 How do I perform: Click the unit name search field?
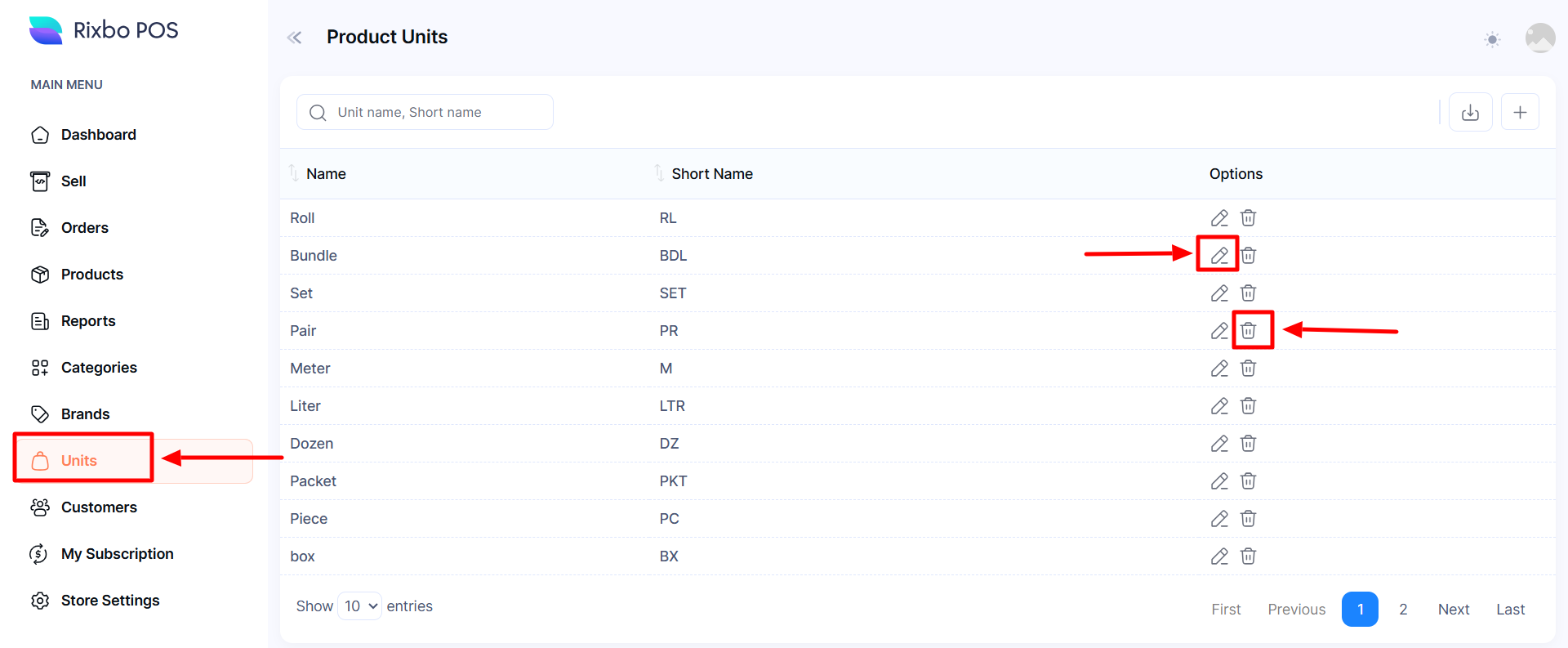click(437, 113)
